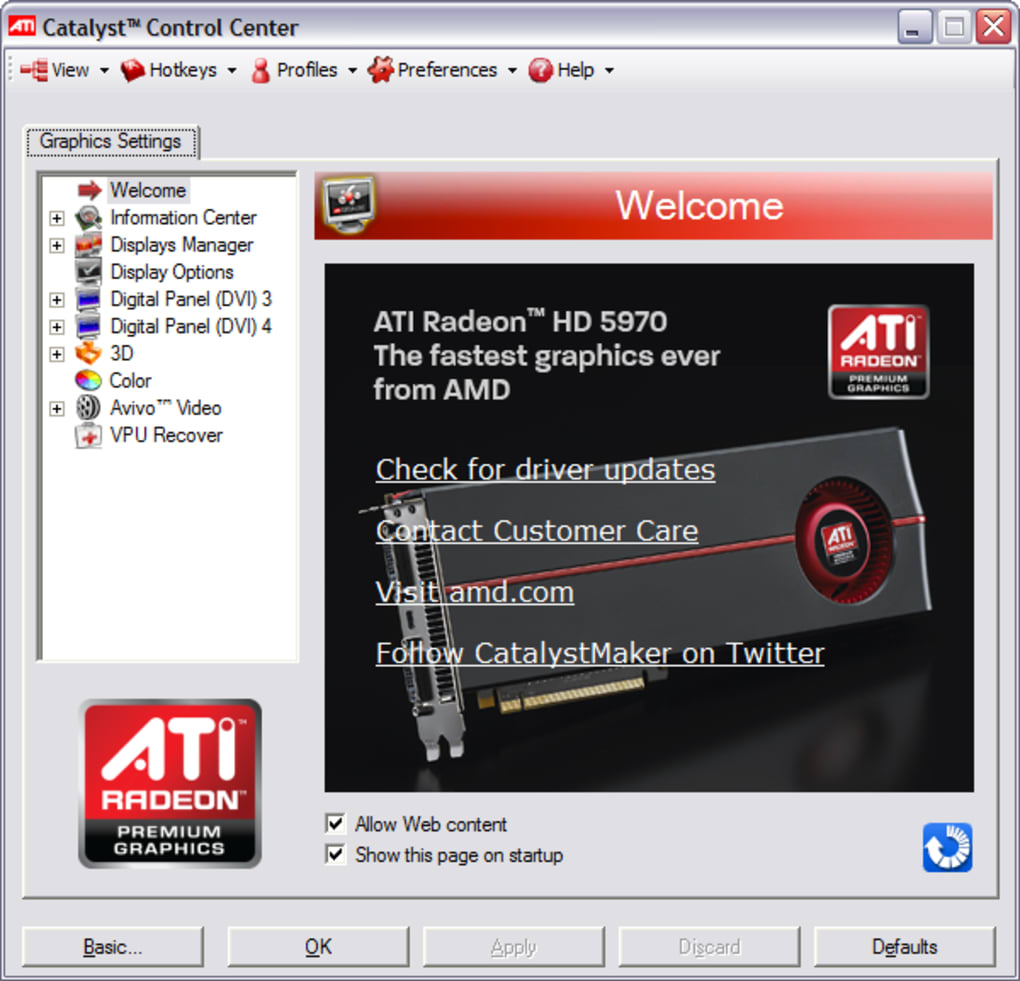Image resolution: width=1020 pixels, height=981 pixels.
Task: Click the 3D settings cube icon
Action: coord(88,354)
